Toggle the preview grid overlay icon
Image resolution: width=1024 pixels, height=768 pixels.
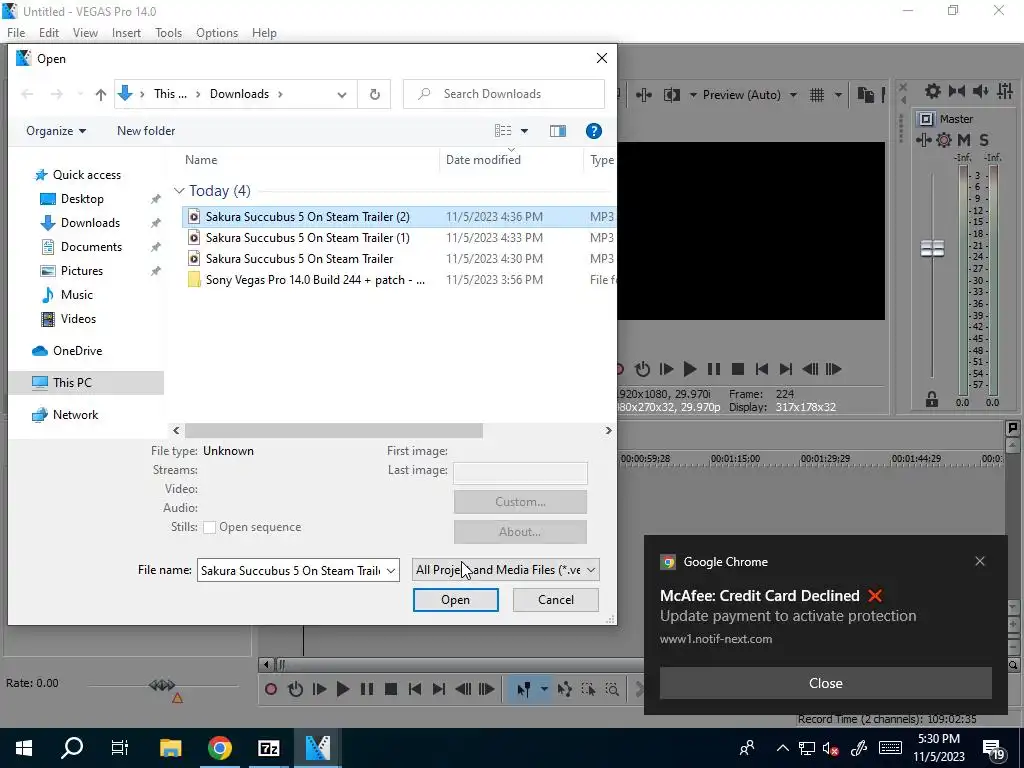pyautogui.click(x=816, y=95)
